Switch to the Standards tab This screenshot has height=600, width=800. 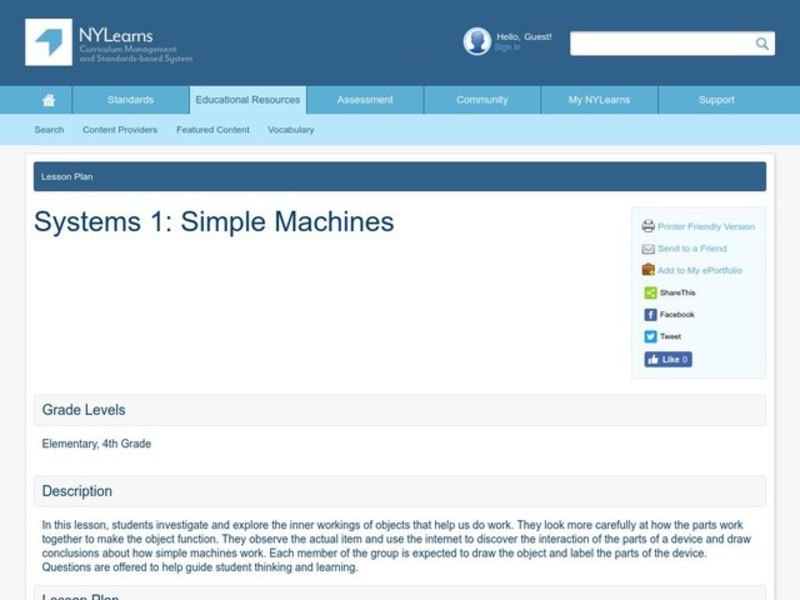[x=130, y=100]
